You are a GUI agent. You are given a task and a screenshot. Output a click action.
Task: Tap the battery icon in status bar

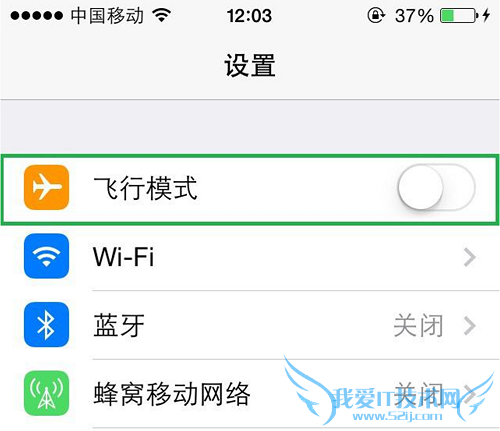[460, 15]
